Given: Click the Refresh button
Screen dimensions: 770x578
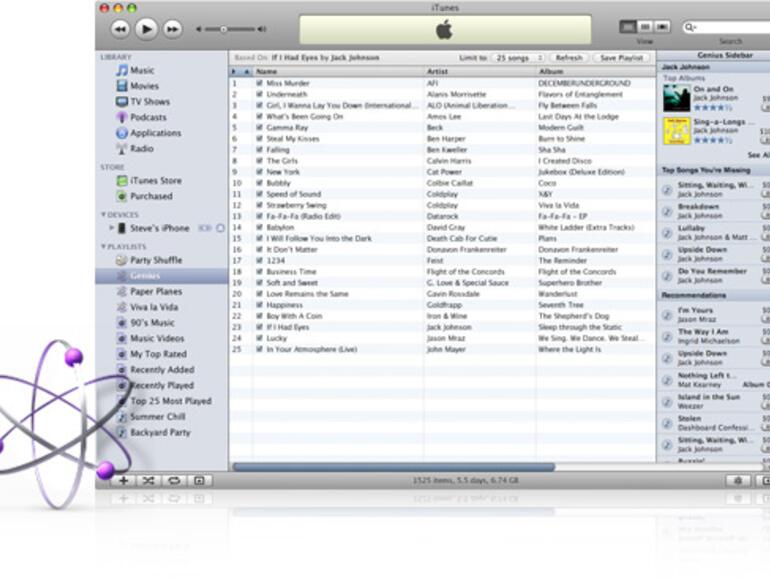Looking at the screenshot, I should [x=569, y=58].
